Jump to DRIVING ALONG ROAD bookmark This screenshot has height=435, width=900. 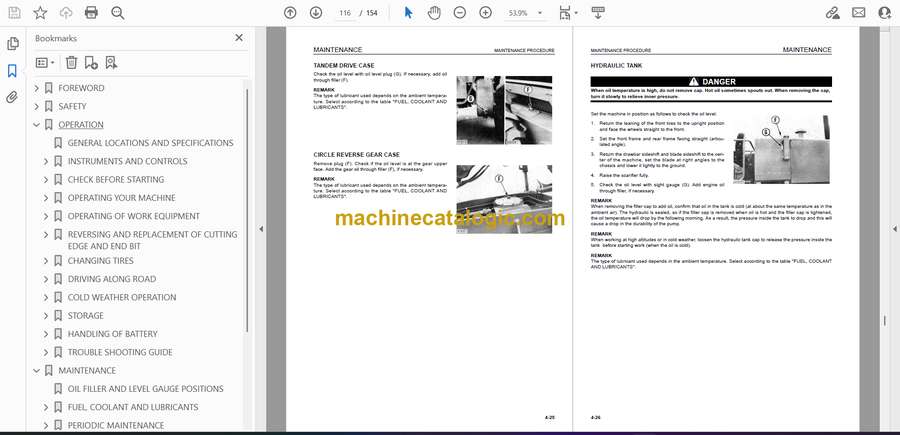[112, 279]
